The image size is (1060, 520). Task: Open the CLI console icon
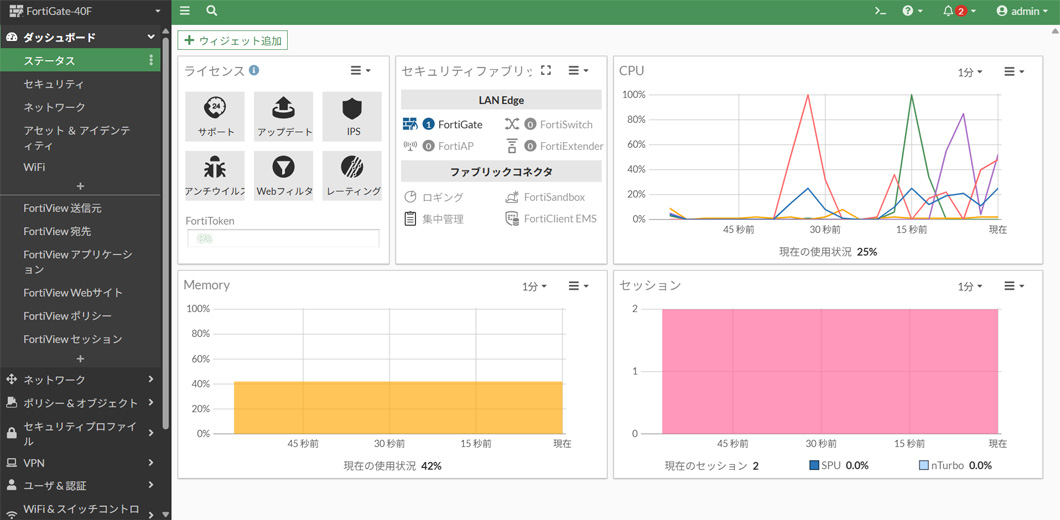pyautogui.click(x=880, y=11)
